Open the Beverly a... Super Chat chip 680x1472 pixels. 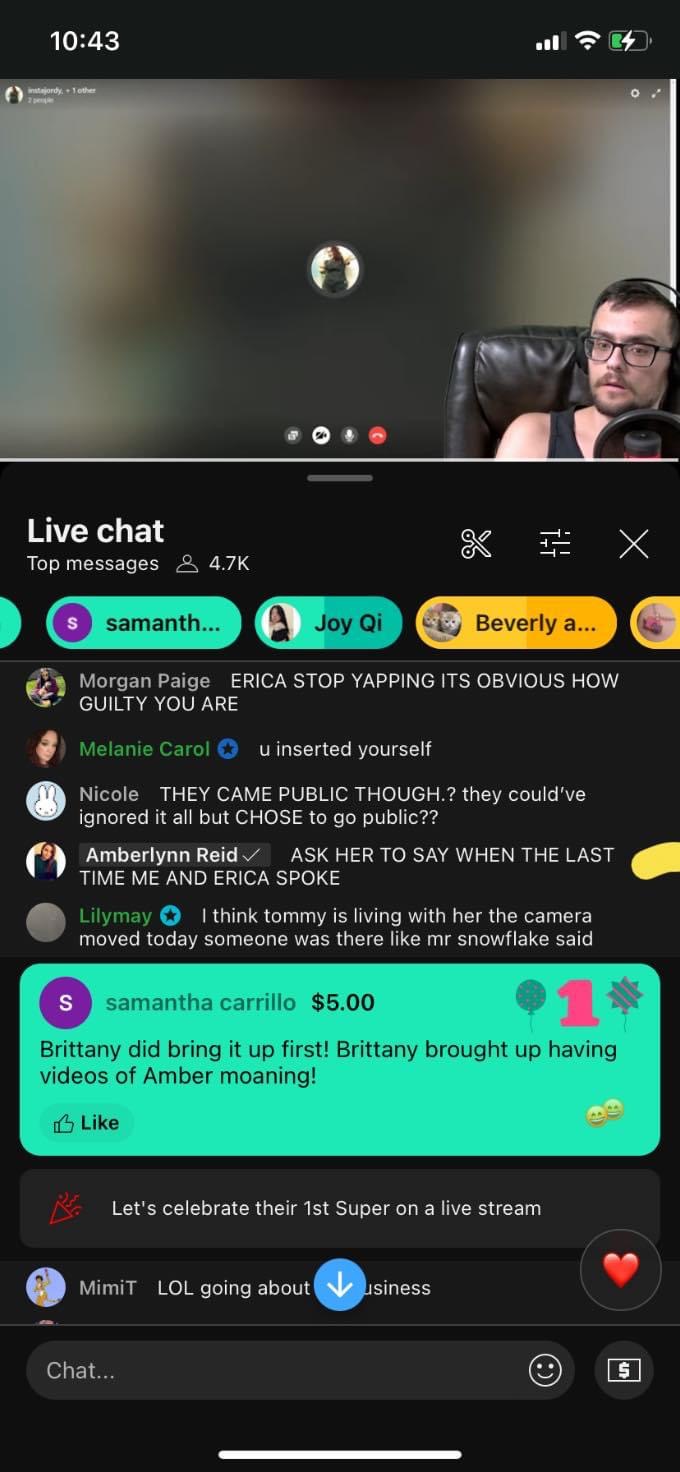pyautogui.click(x=516, y=623)
